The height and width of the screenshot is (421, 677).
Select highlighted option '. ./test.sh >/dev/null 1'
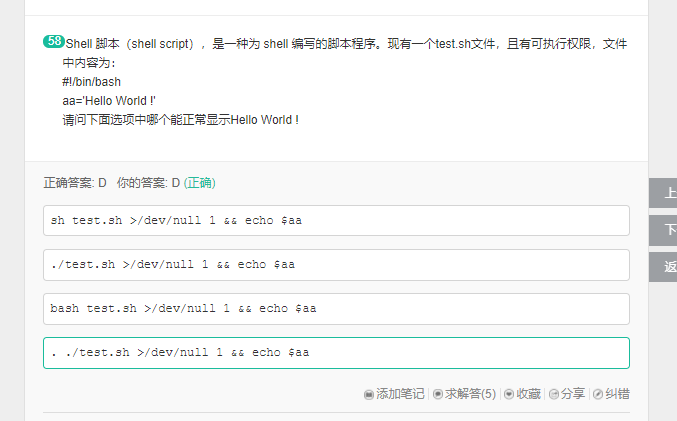[336, 353]
